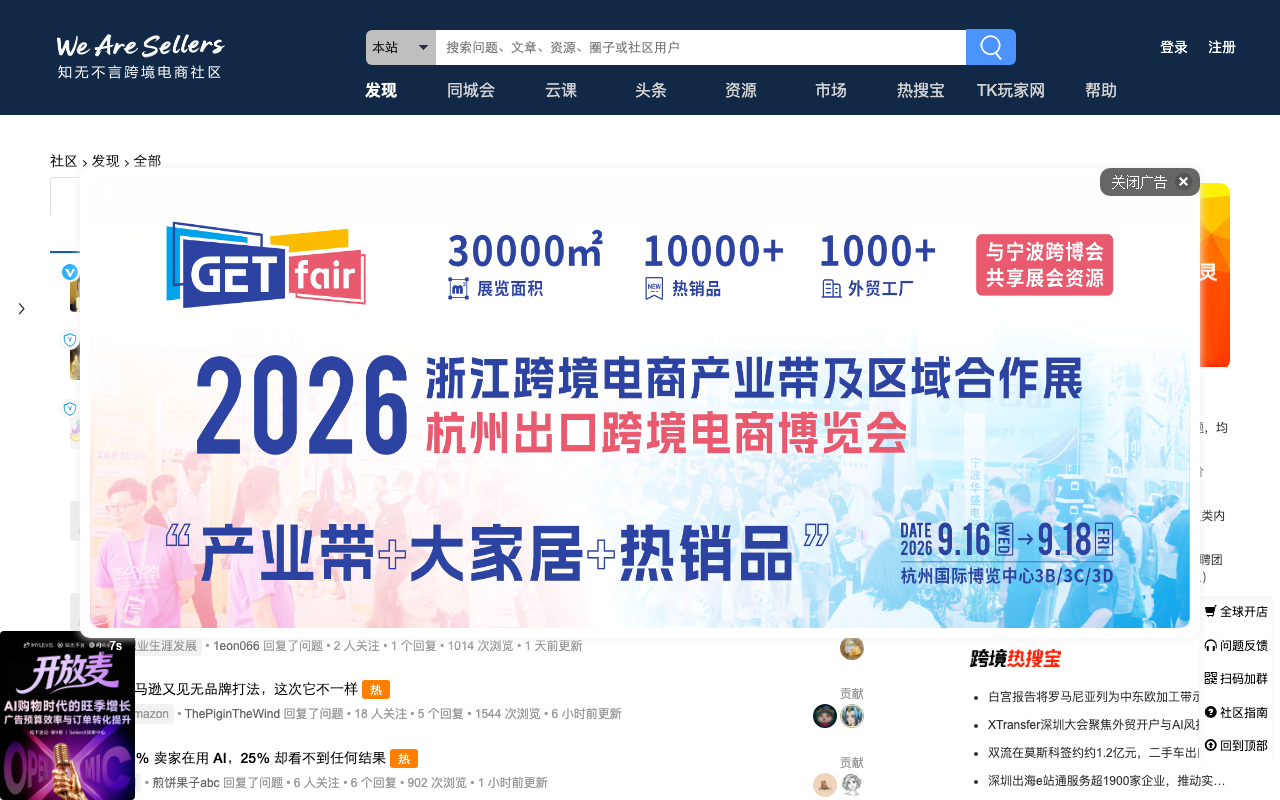
Task: Open hot search item starting with 深圳出海e站通
Action: point(1106,780)
